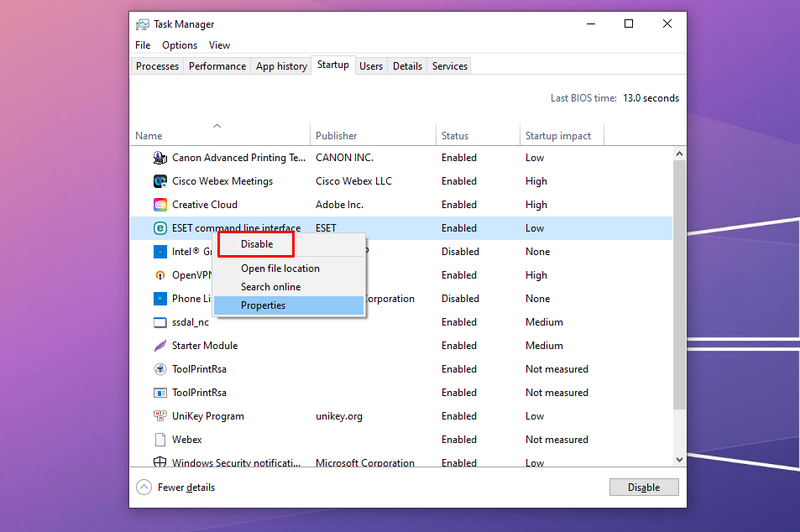Select the UniKey Program row name
The height and width of the screenshot is (532, 800).
208,416
